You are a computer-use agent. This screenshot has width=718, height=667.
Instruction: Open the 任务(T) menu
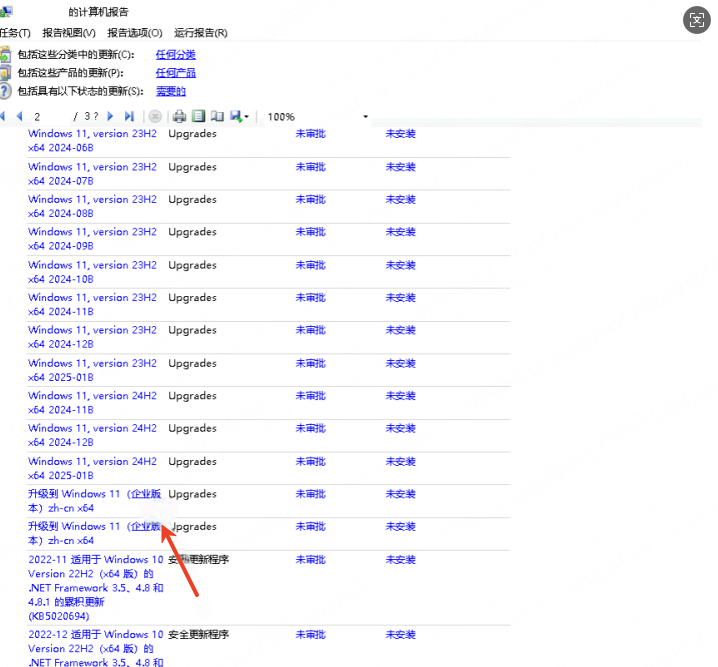15,33
